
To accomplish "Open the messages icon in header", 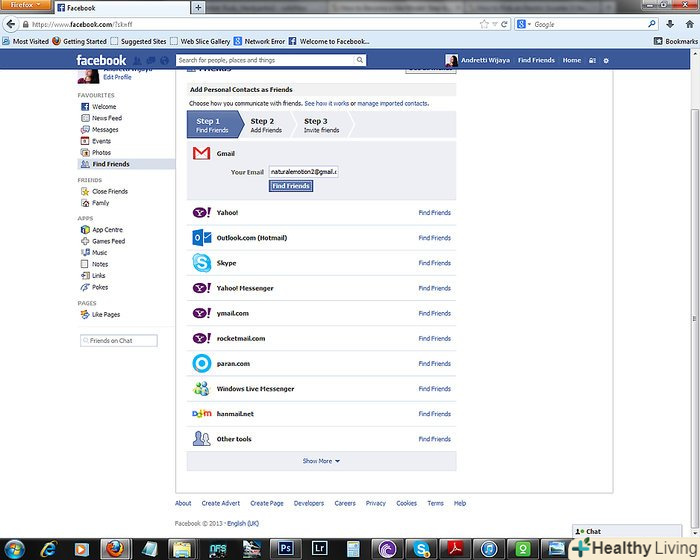I will [151, 60].
